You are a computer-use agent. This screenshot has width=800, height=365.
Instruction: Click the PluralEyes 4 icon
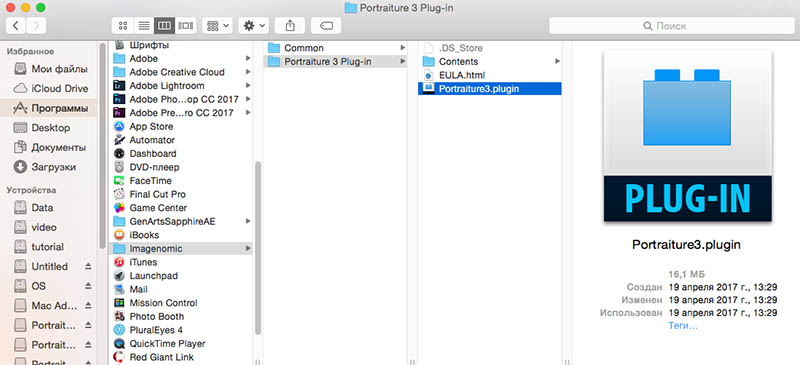tap(119, 330)
